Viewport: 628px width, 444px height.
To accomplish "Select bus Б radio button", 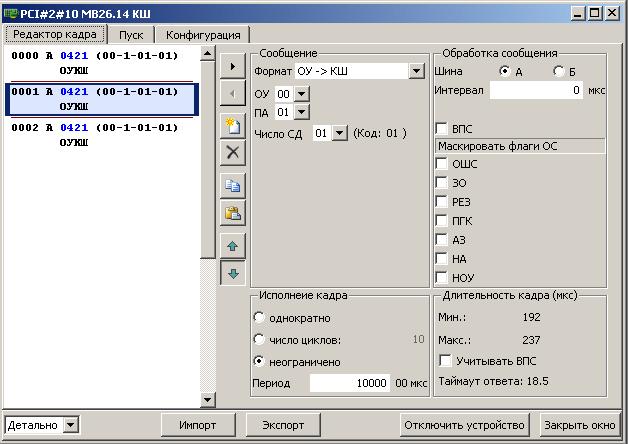I will click(559, 72).
